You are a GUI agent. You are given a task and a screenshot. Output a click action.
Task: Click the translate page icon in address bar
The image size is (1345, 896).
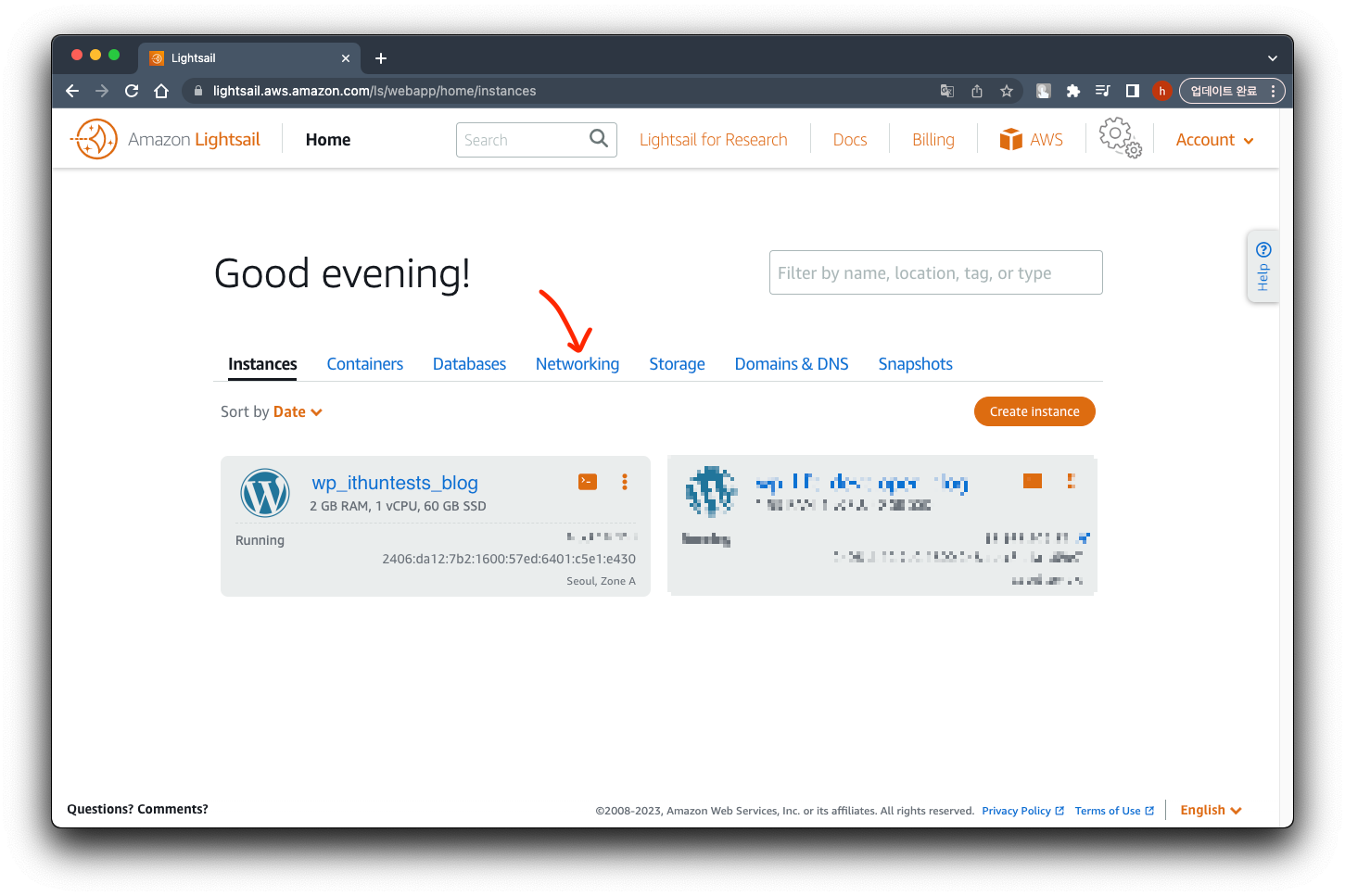(x=947, y=91)
